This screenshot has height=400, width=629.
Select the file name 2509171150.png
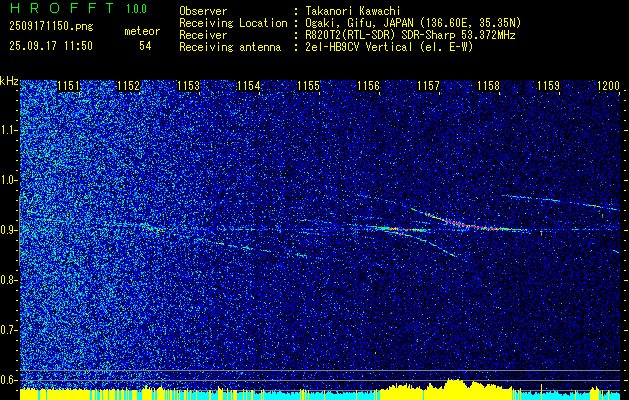[51, 27]
